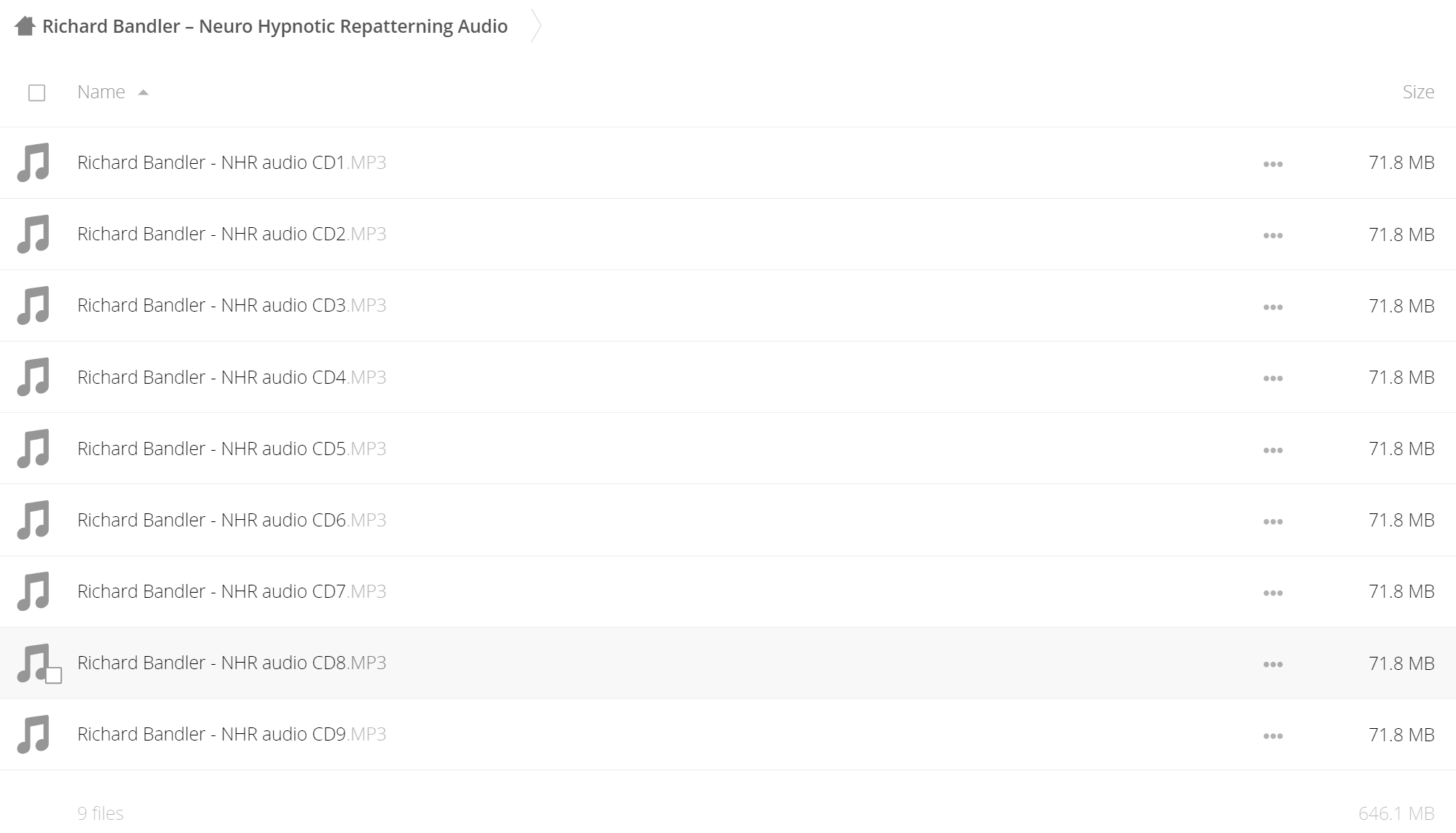1456x833 pixels.
Task: Expand the three-dot menu for CD9
Action: [x=1272, y=735]
